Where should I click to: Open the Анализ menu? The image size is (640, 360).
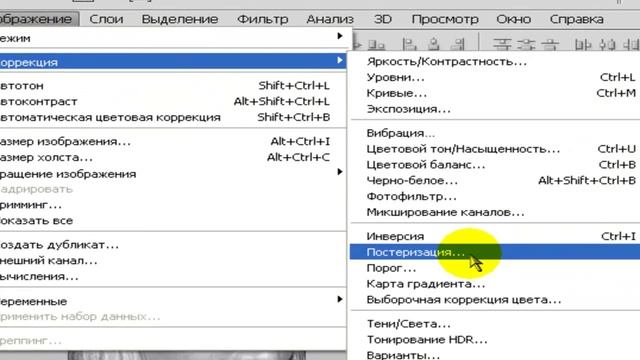(330, 19)
